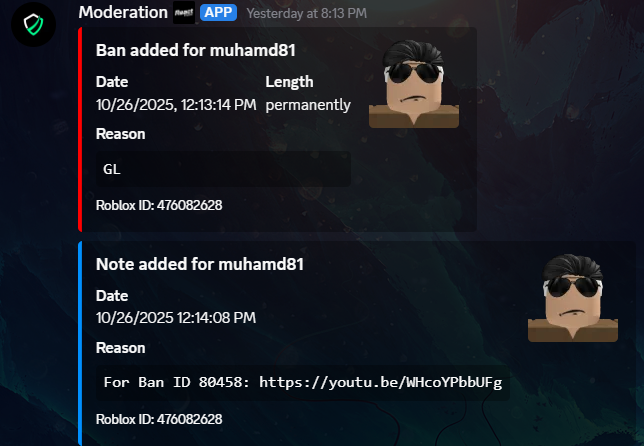Click the blue stripe of Note embed
644x446 pixels.
point(80,343)
